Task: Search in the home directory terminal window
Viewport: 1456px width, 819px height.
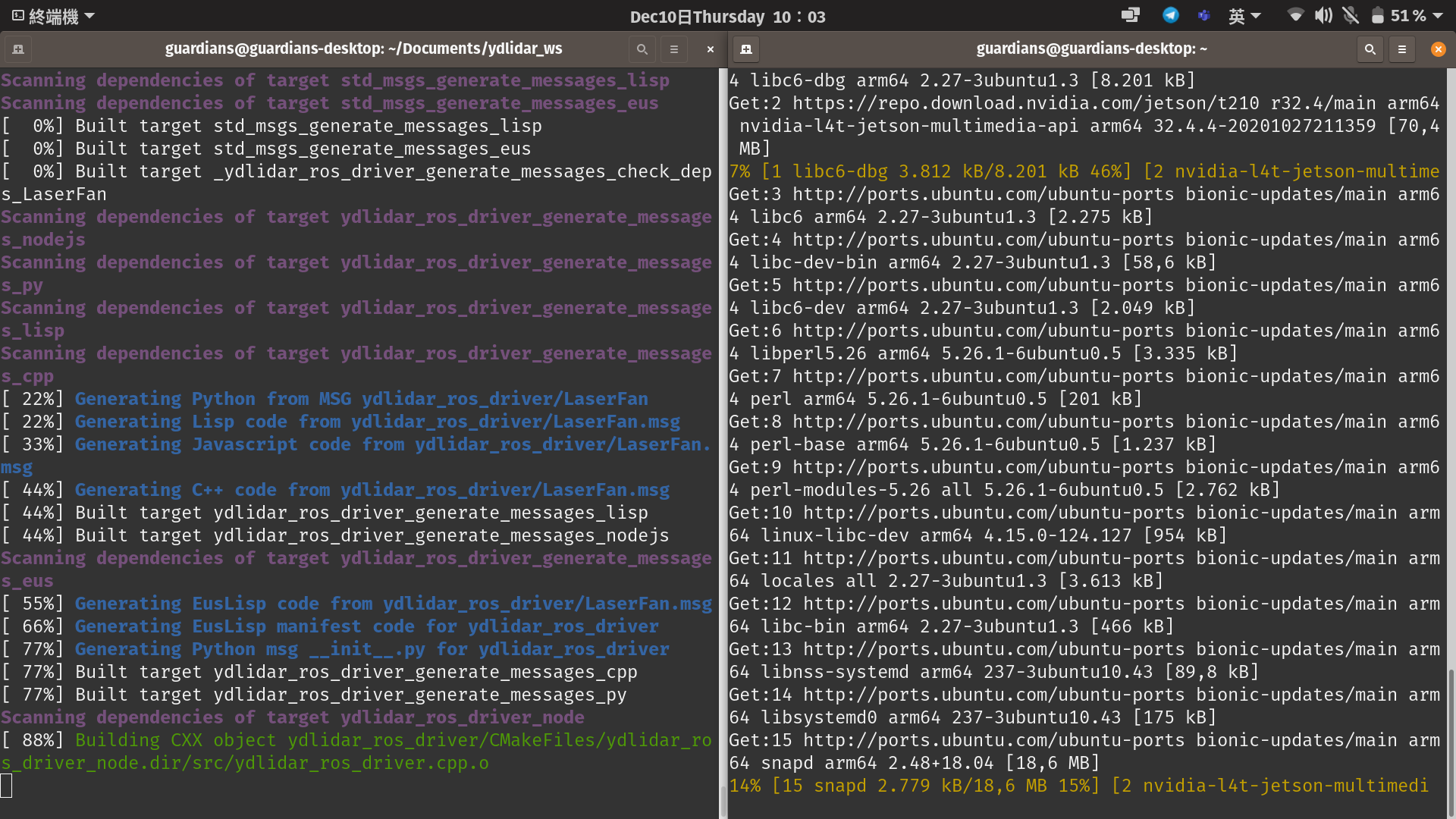Action: [x=1370, y=49]
